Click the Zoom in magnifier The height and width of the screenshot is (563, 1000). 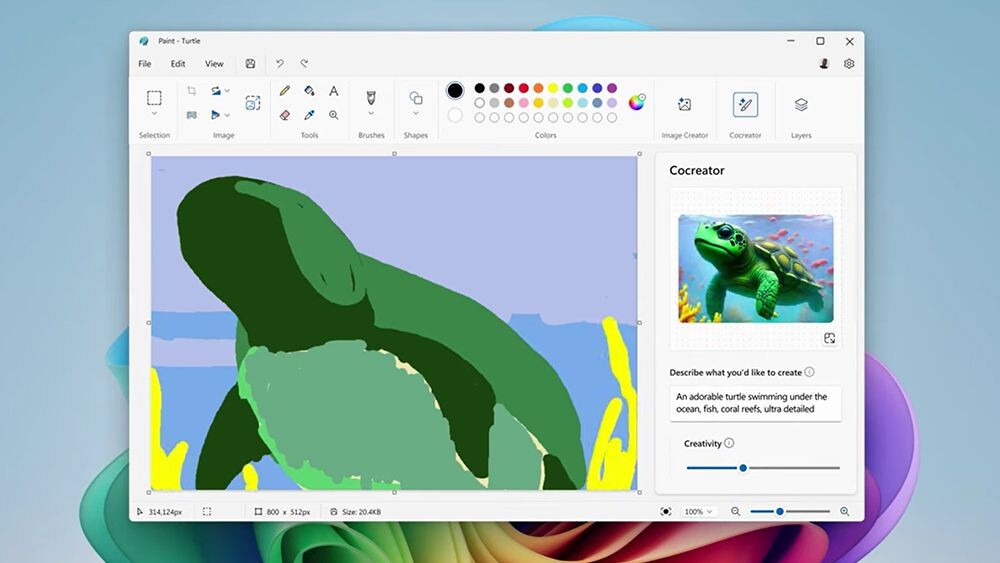click(x=845, y=511)
